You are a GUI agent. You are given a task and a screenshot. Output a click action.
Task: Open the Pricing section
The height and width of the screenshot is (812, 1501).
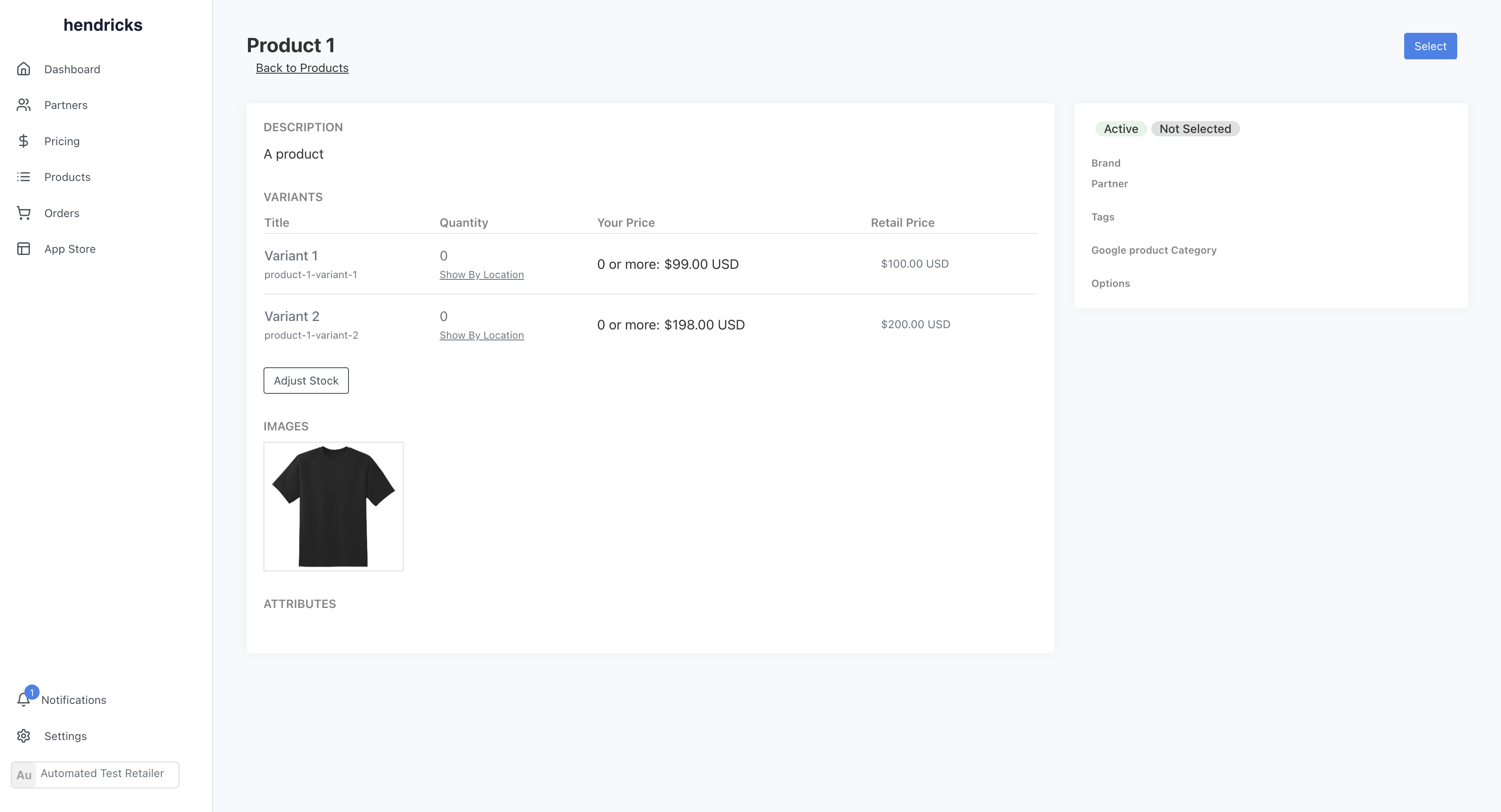tap(62, 141)
